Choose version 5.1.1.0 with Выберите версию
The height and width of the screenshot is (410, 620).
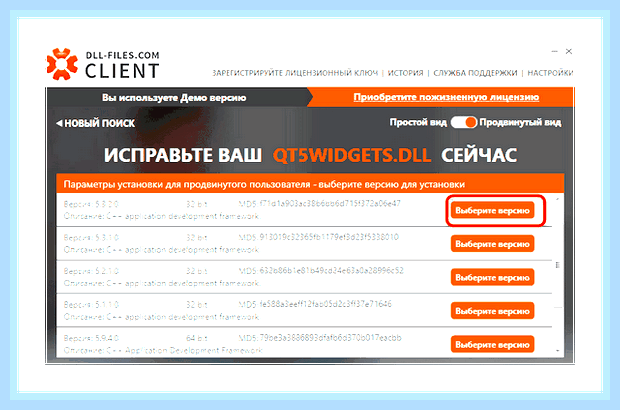492,311
